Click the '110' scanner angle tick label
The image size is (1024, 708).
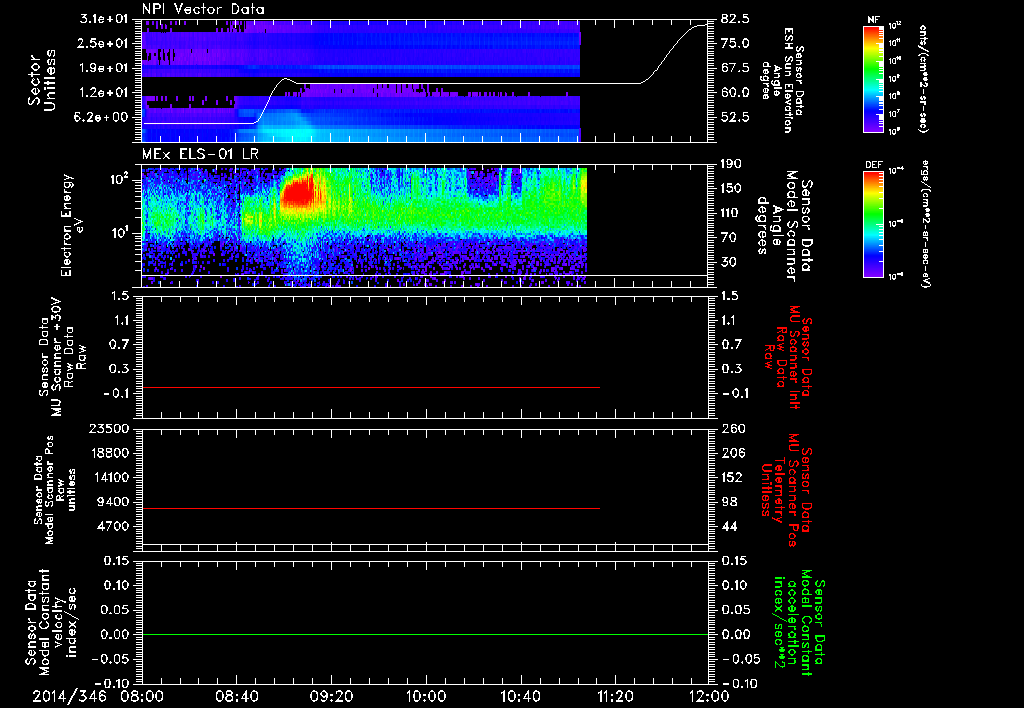point(731,213)
